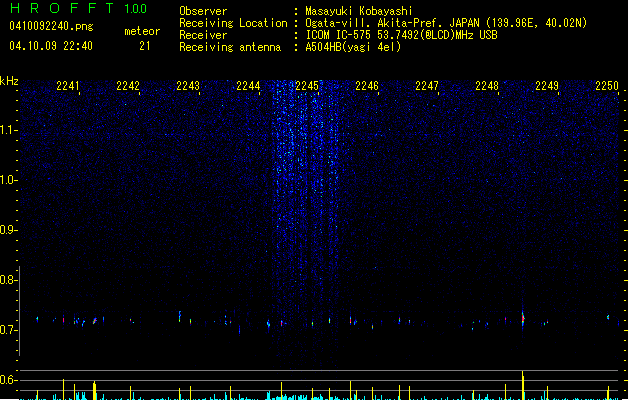Select the observer name Masayuki Kobayashi
Viewport: 629px width, 400px height.
359,11
